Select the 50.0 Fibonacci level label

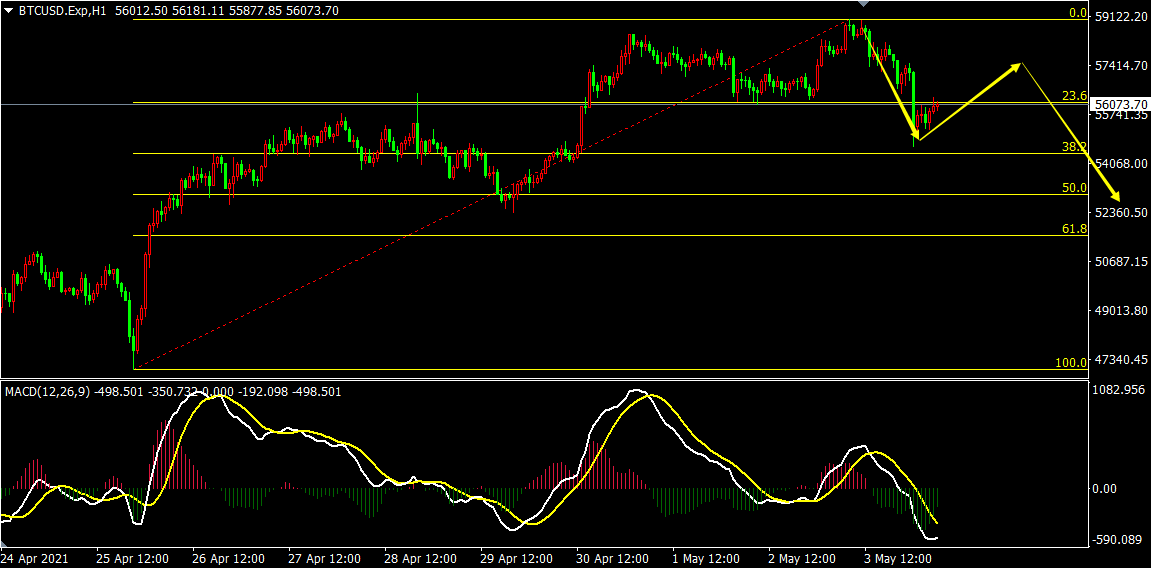pos(1075,188)
